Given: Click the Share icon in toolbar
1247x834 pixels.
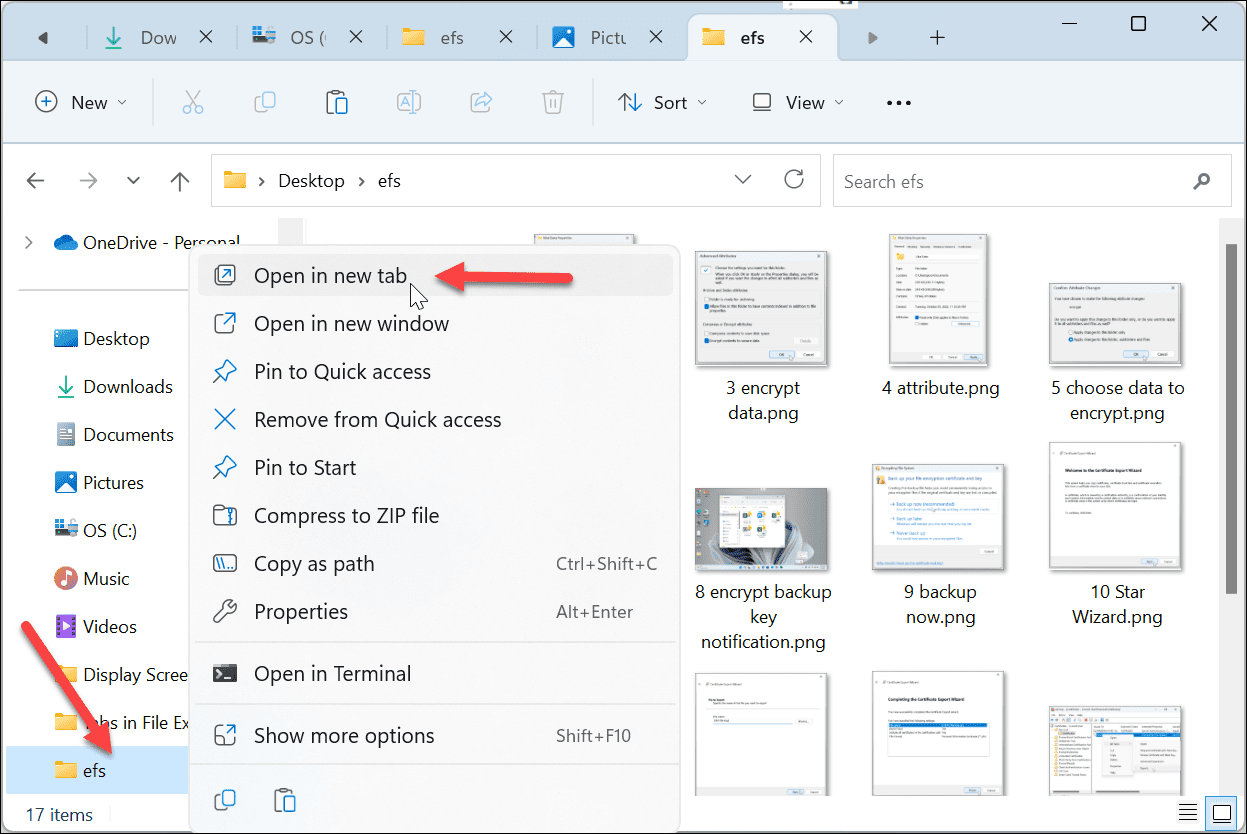Looking at the screenshot, I should tap(481, 102).
